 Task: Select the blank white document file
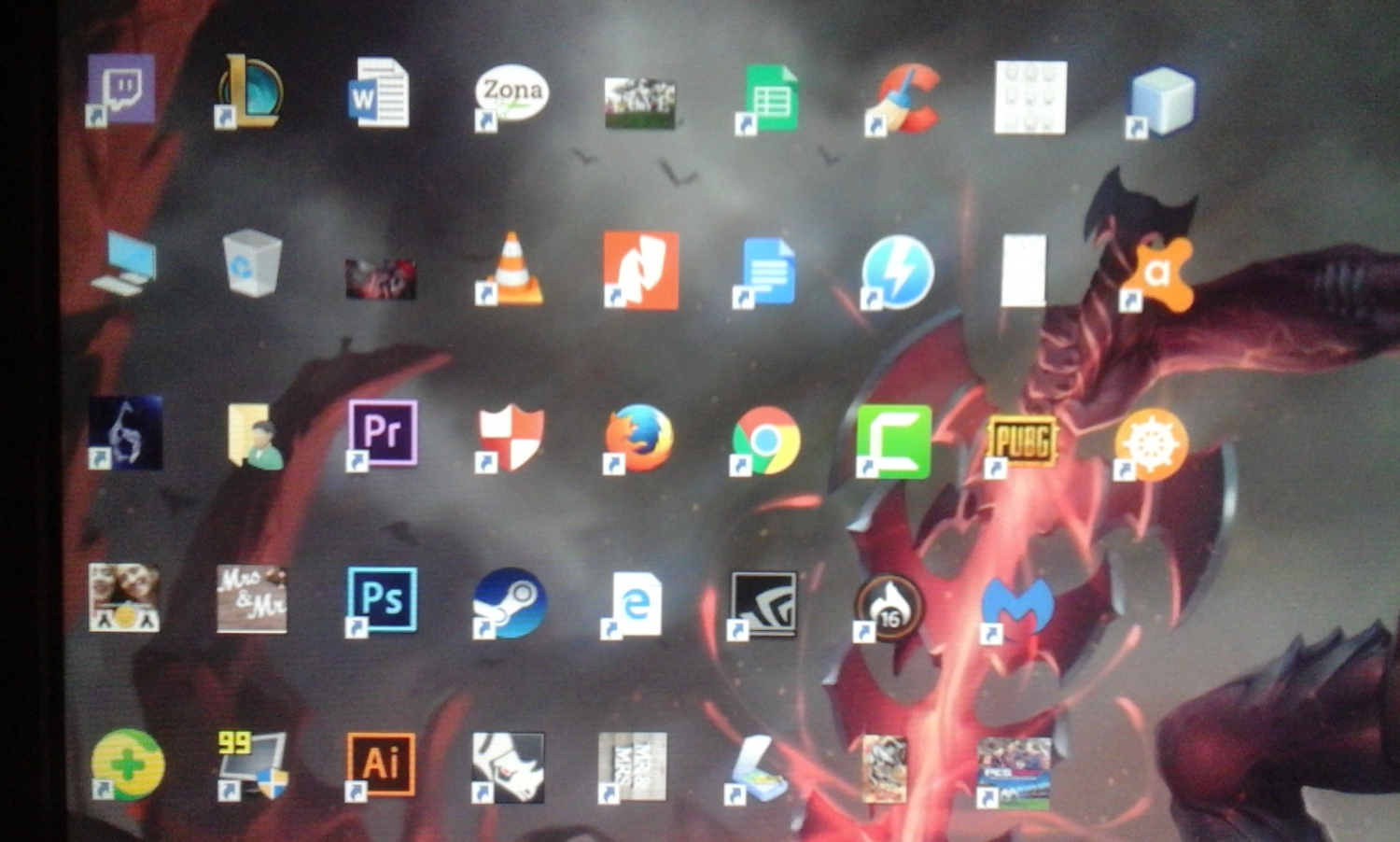[1023, 271]
